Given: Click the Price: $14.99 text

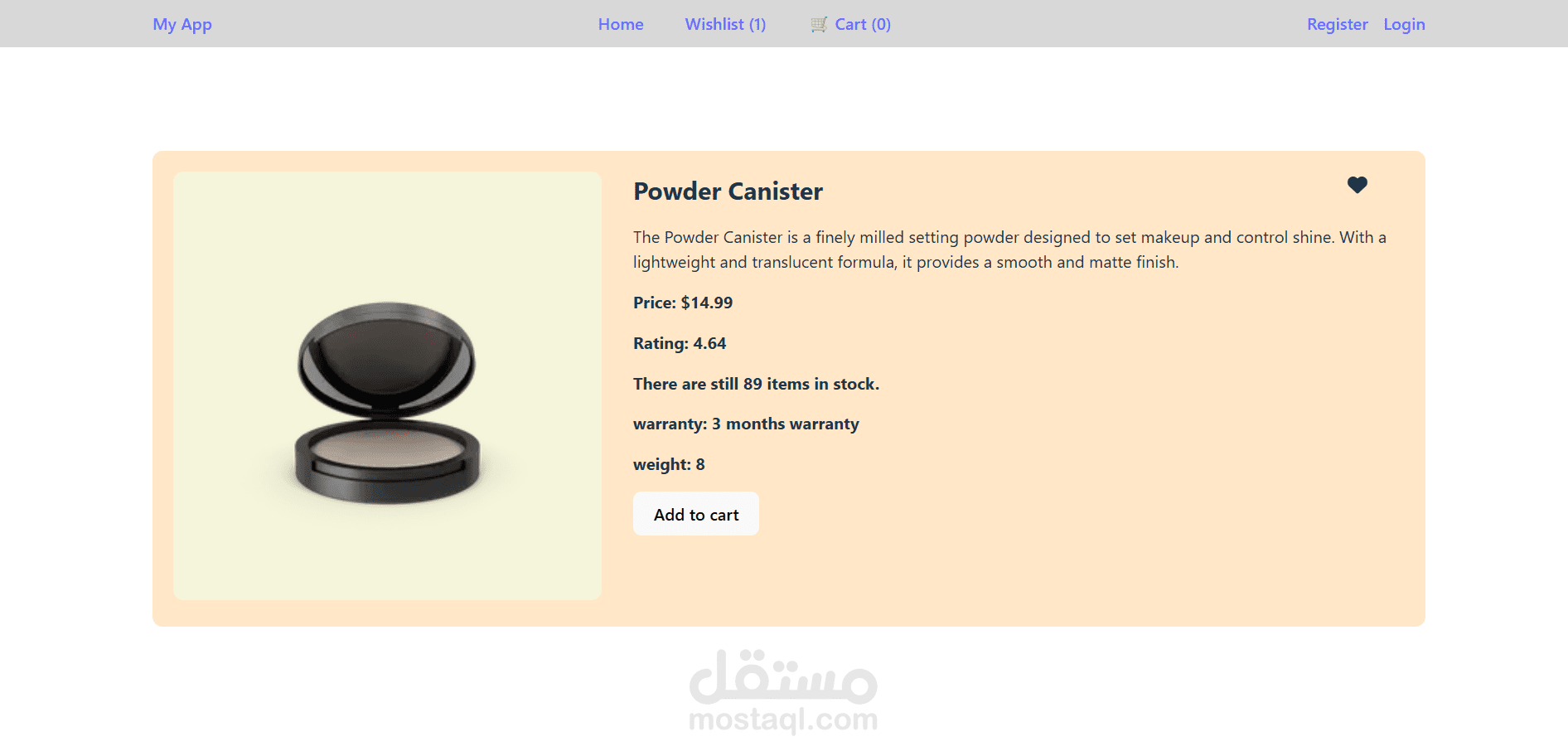Looking at the screenshot, I should pyautogui.click(x=683, y=303).
